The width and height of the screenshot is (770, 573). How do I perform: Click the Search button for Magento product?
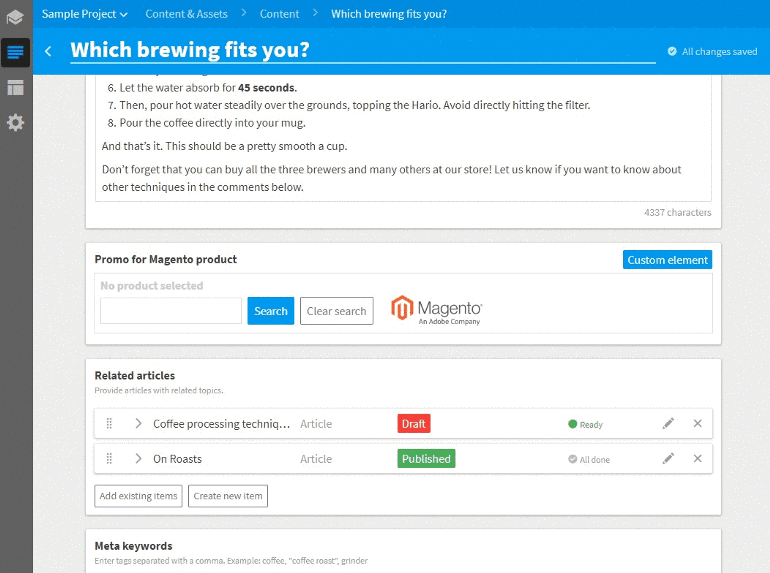271,311
